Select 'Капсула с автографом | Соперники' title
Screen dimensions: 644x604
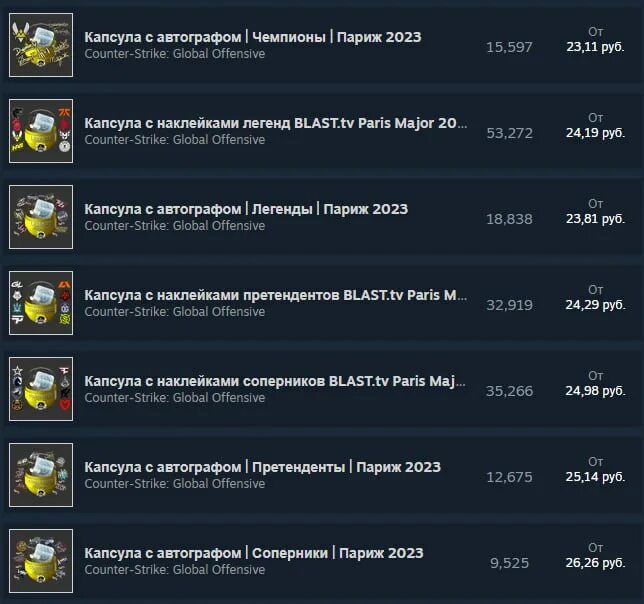point(253,553)
